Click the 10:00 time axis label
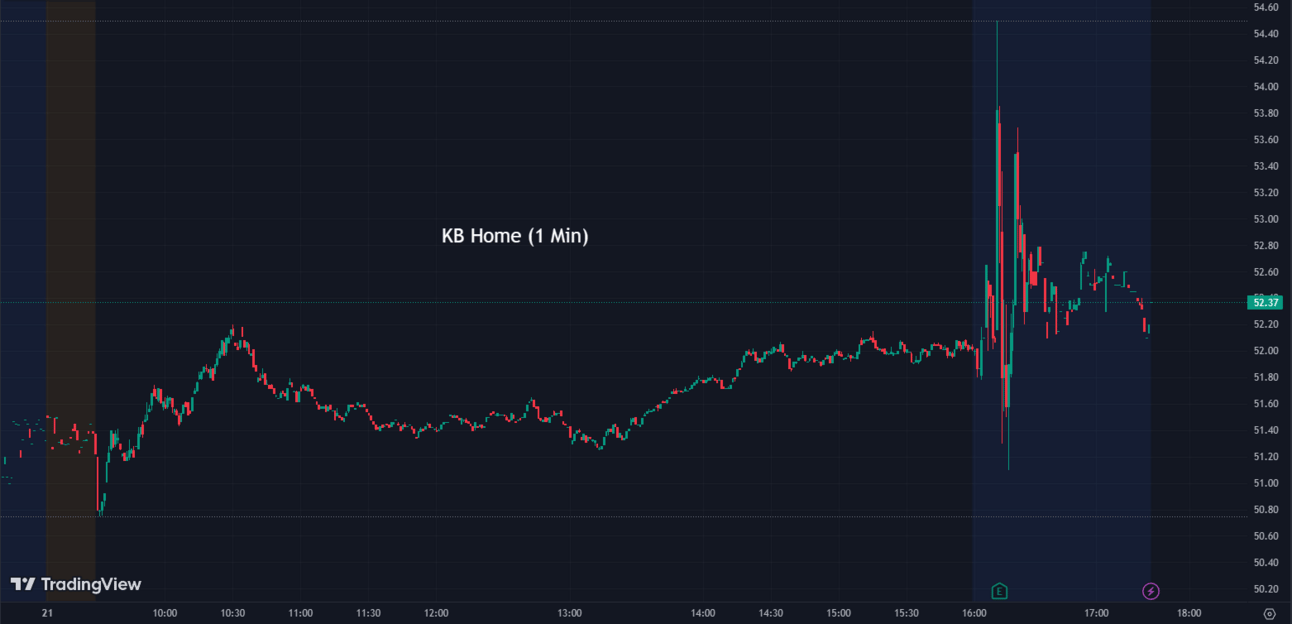Viewport: 1292px width, 624px height. (165, 613)
